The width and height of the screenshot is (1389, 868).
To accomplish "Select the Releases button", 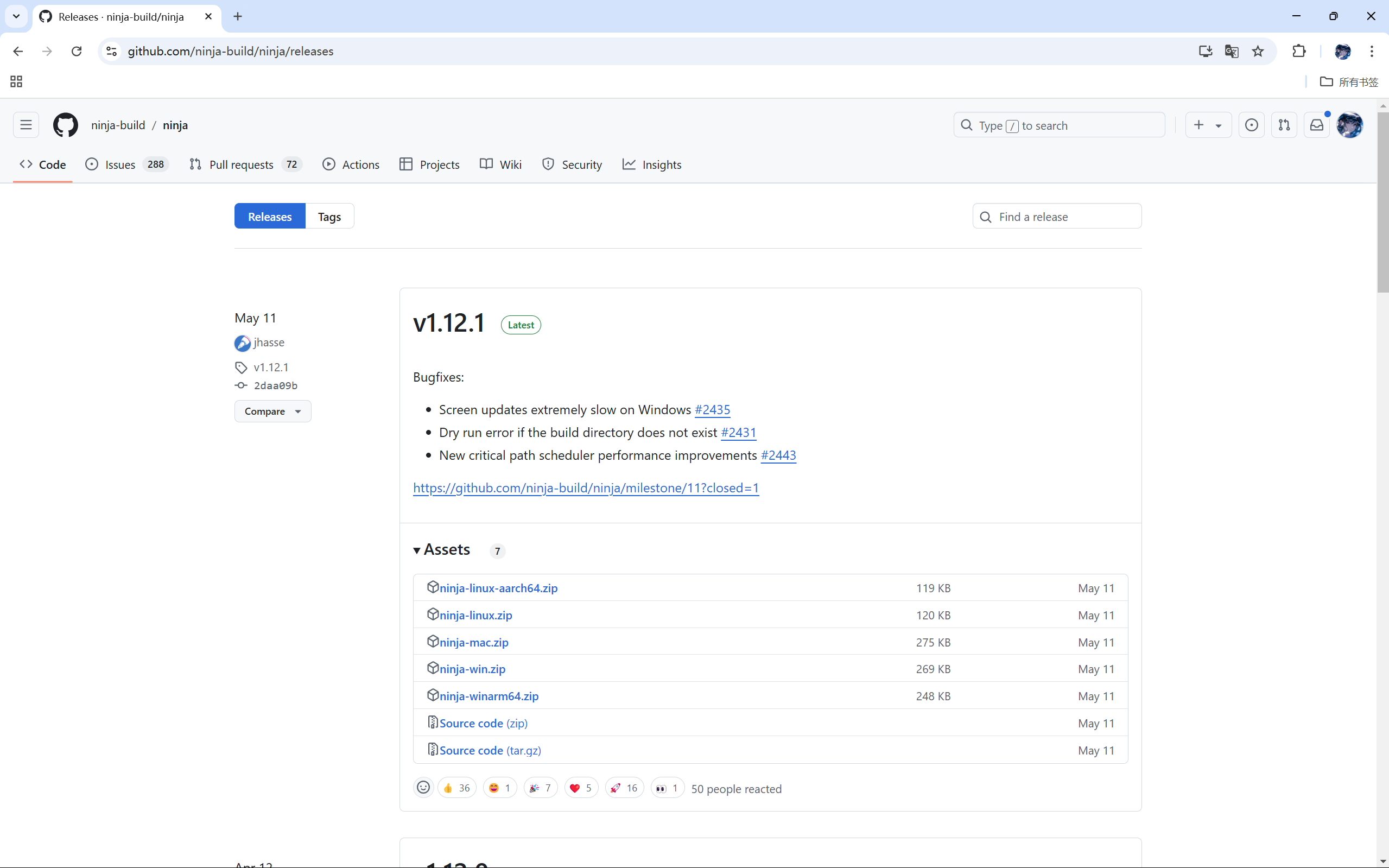I will pyautogui.click(x=270, y=217).
